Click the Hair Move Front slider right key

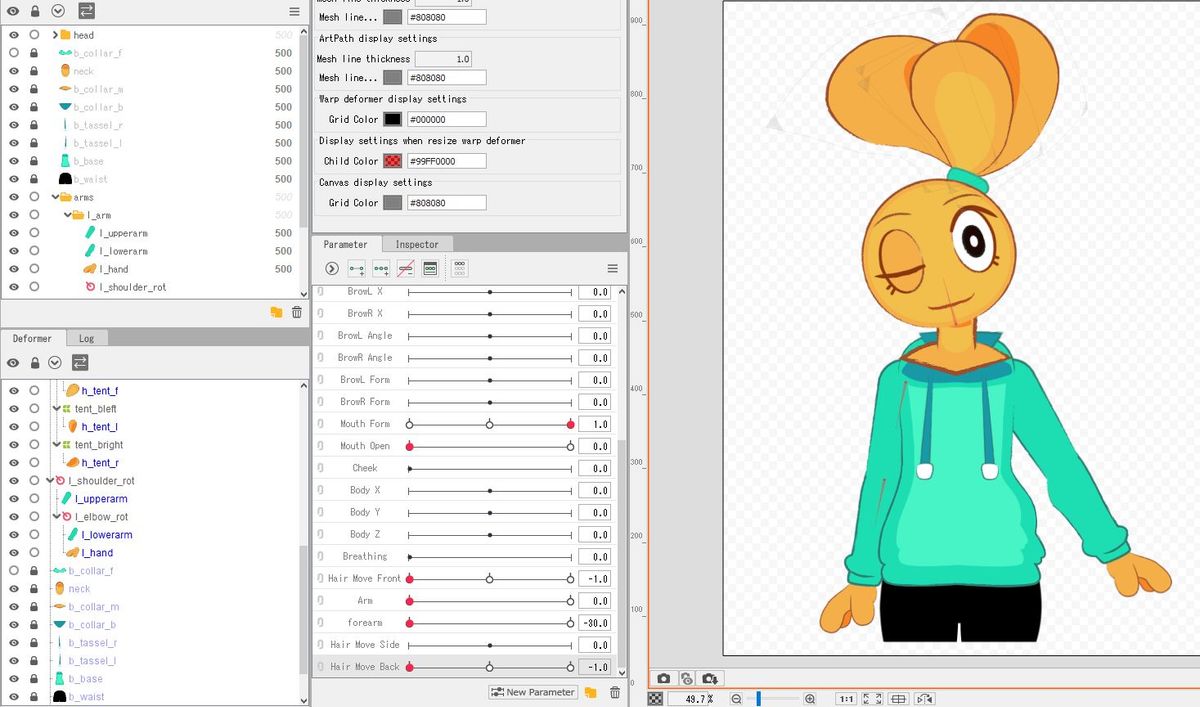(570, 578)
